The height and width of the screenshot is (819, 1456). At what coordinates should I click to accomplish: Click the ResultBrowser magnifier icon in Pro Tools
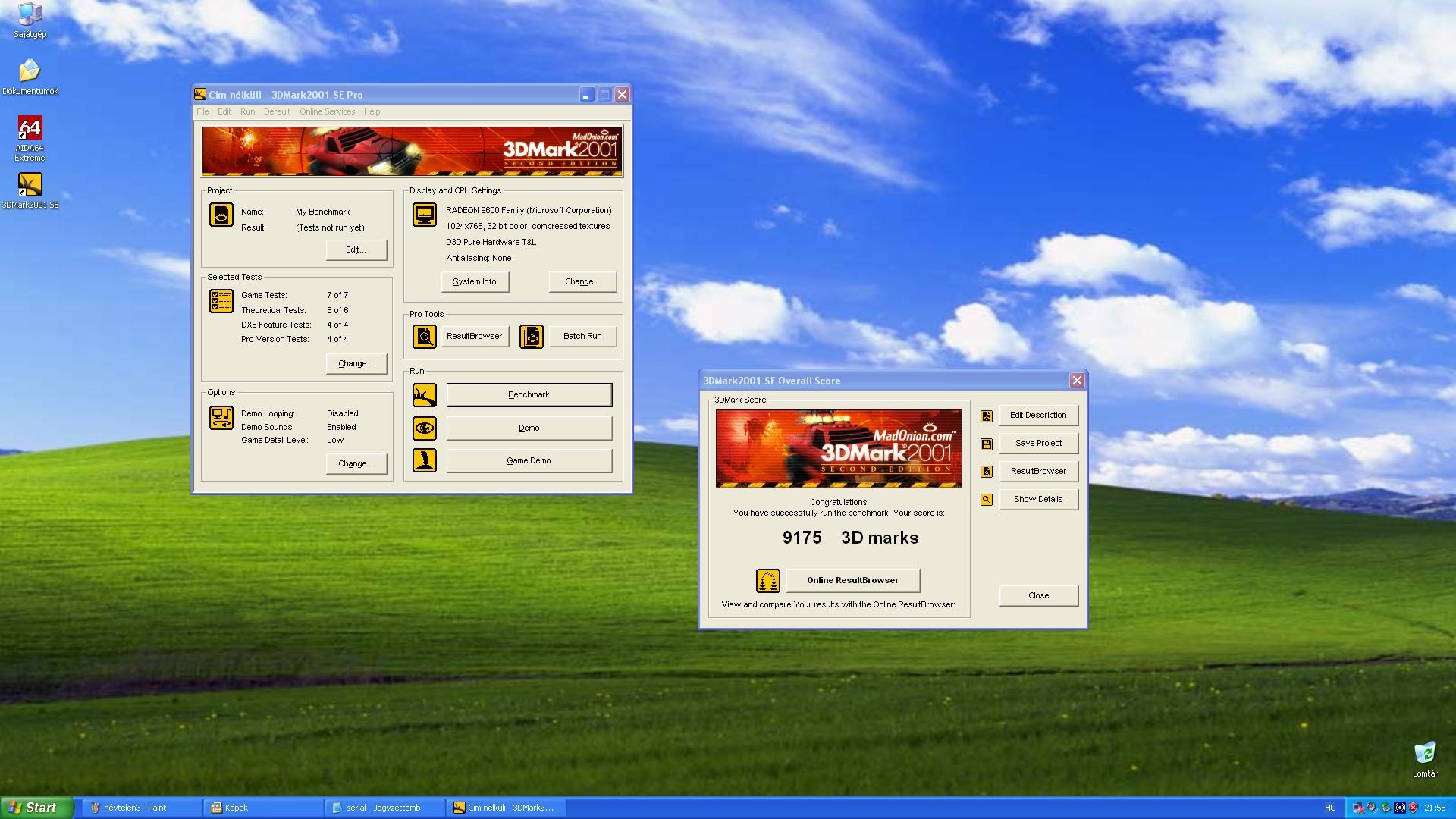pyautogui.click(x=424, y=336)
